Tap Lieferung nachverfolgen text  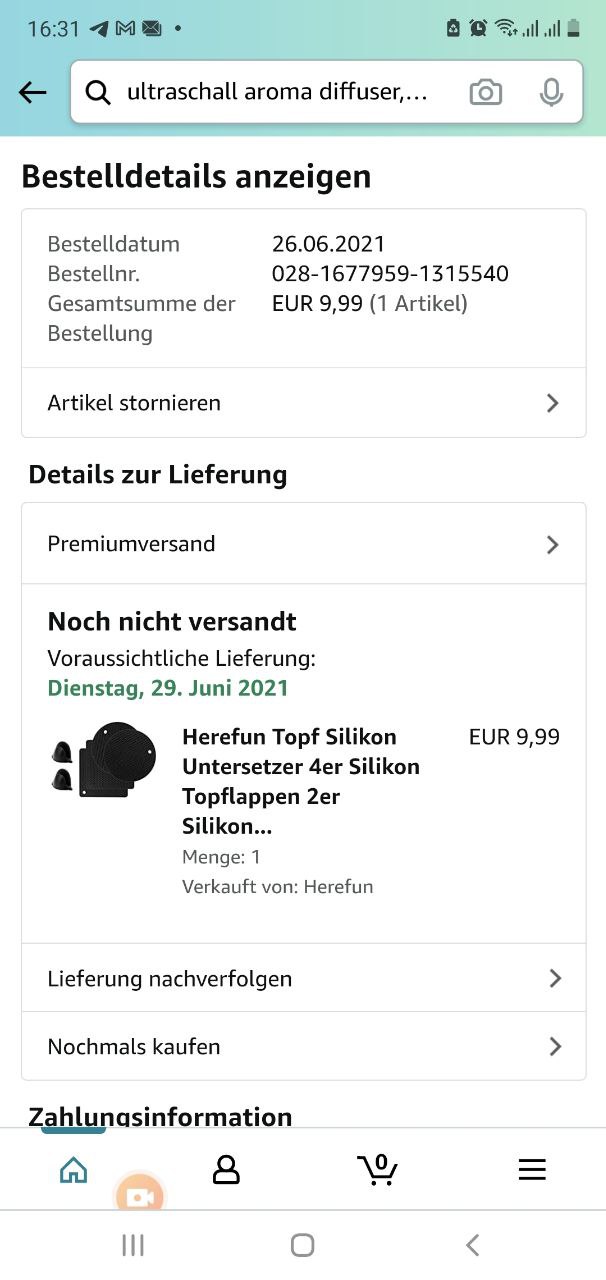170,978
